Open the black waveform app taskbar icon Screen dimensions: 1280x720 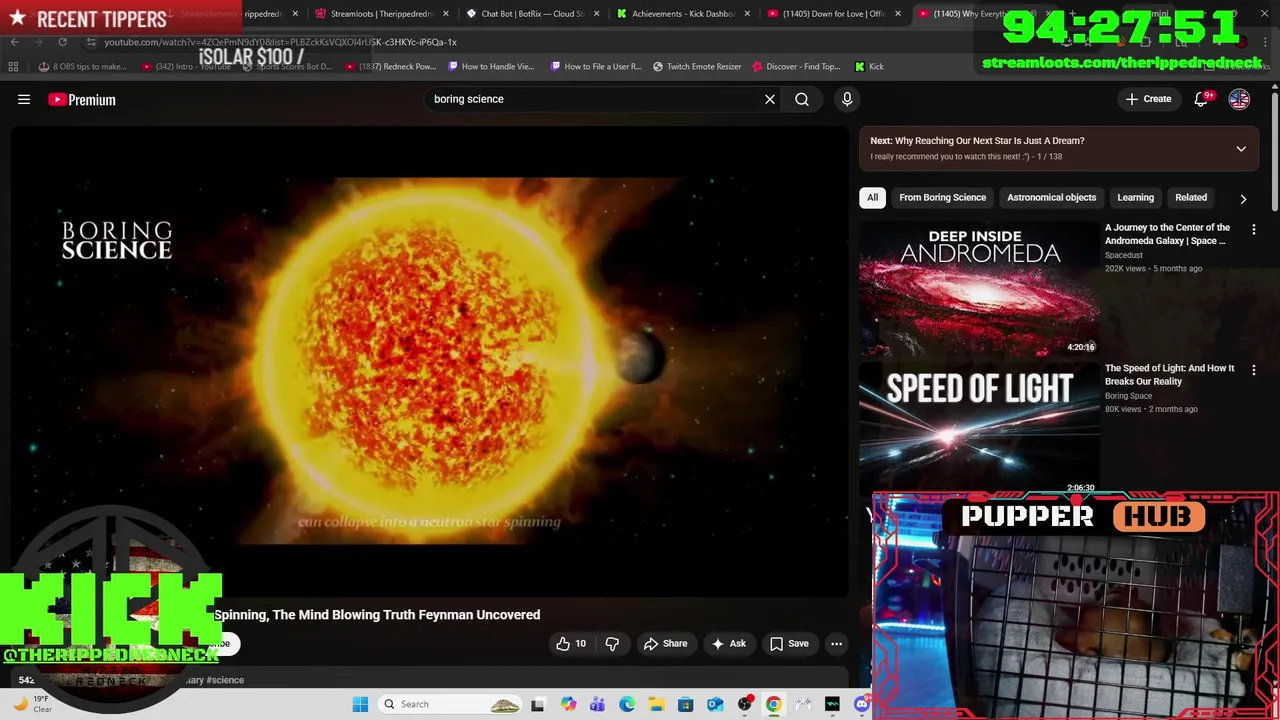(x=832, y=704)
